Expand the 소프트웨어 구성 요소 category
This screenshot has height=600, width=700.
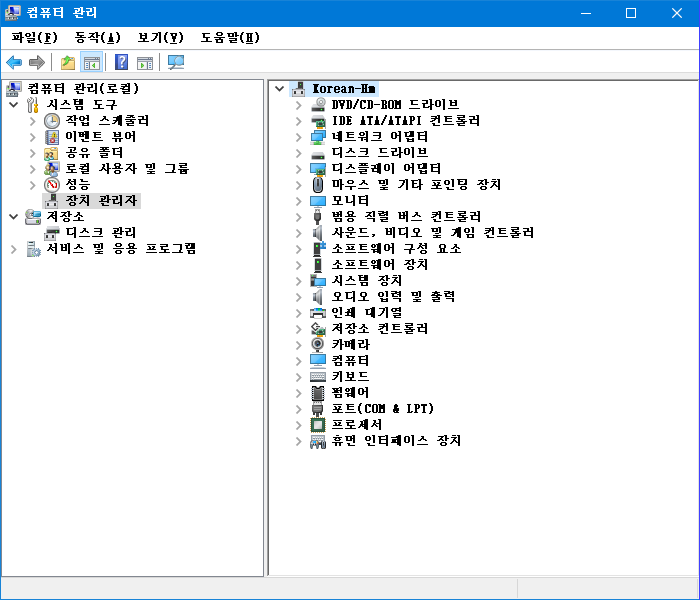pyautogui.click(x=299, y=249)
